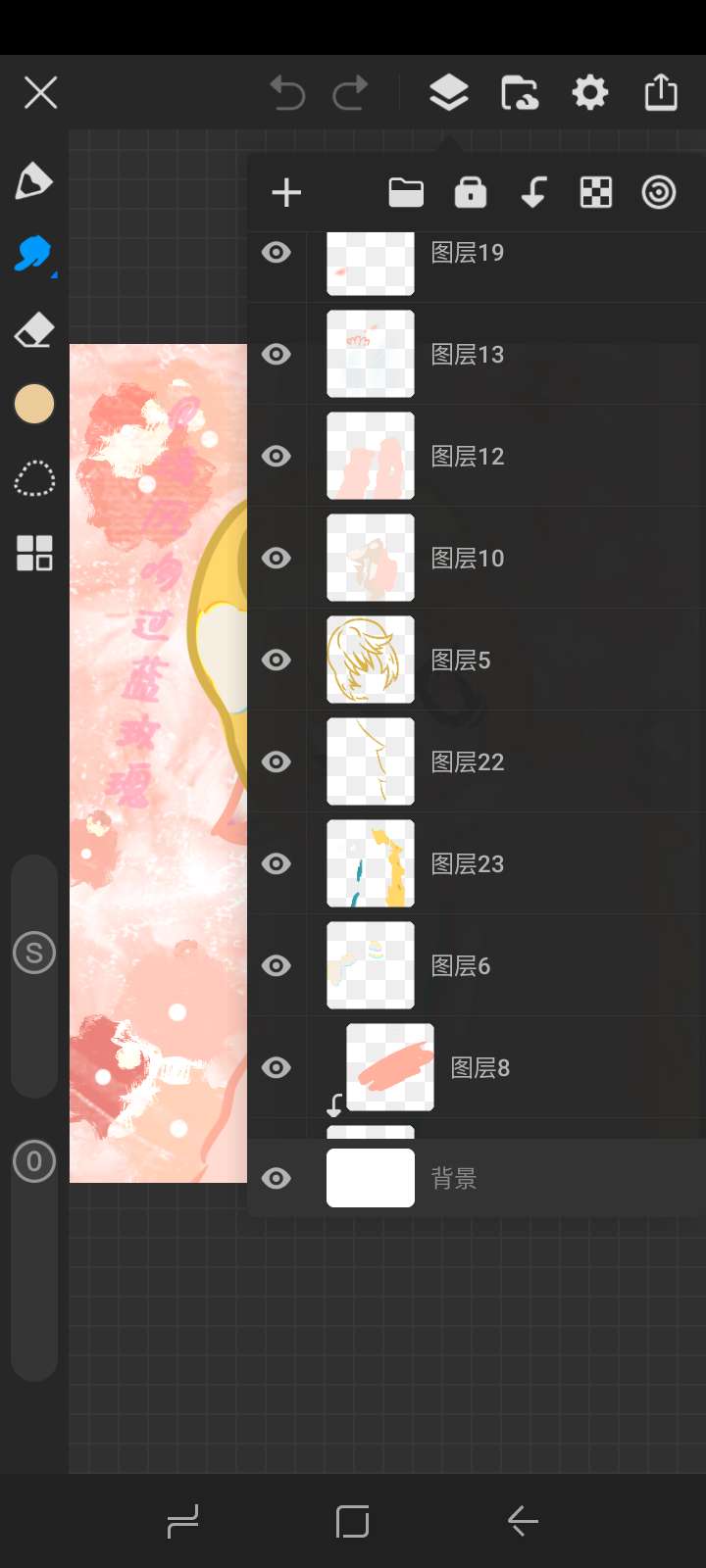This screenshot has height=1568, width=706.
Task: Select the 图层23 layer thumbnail
Action: [x=371, y=863]
